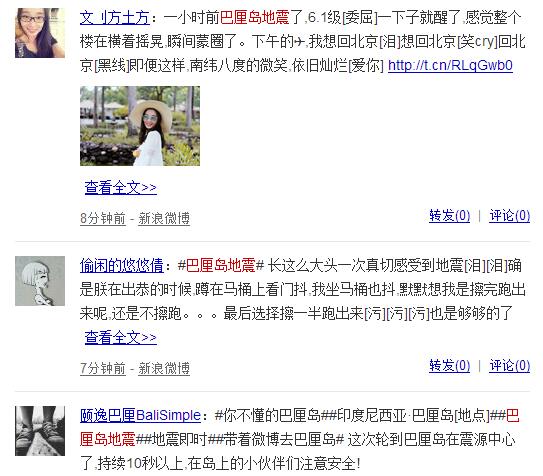Click the '8分钟前' timestamp link

point(103,218)
